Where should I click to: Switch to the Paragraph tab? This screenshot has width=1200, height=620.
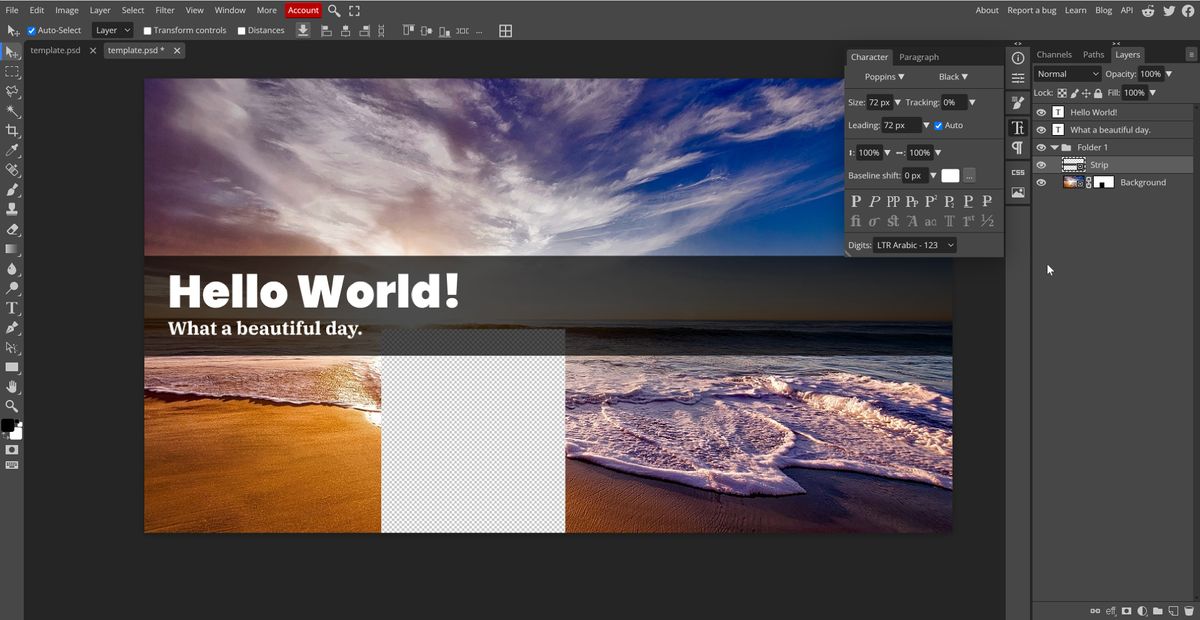tap(918, 57)
